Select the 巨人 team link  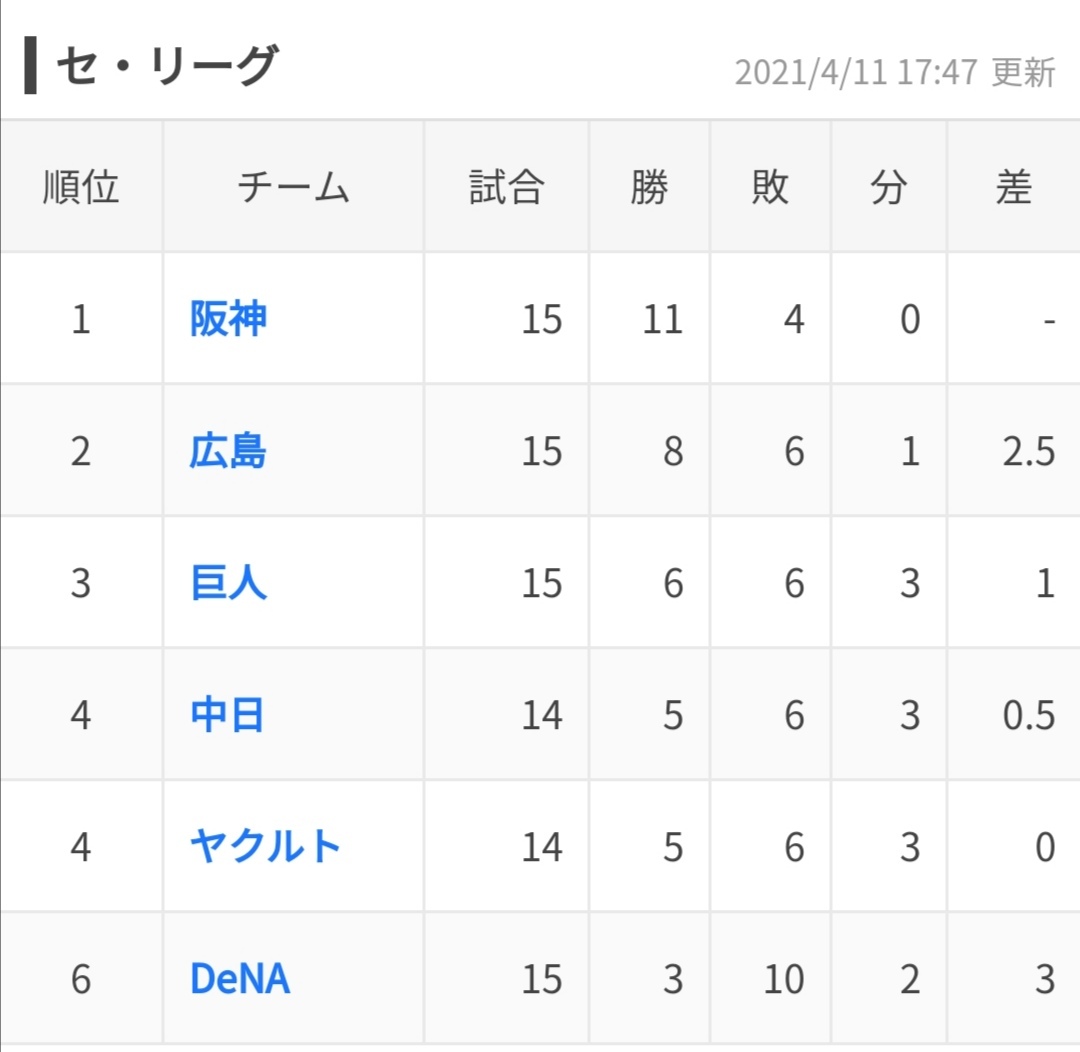[x=228, y=584]
